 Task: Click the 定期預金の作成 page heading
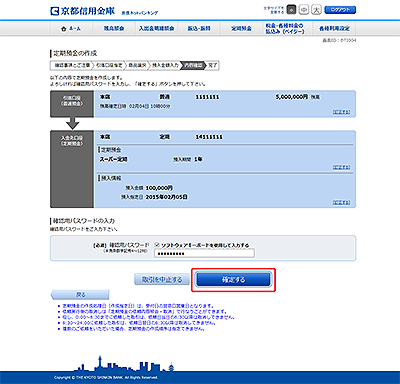pos(75,53)
